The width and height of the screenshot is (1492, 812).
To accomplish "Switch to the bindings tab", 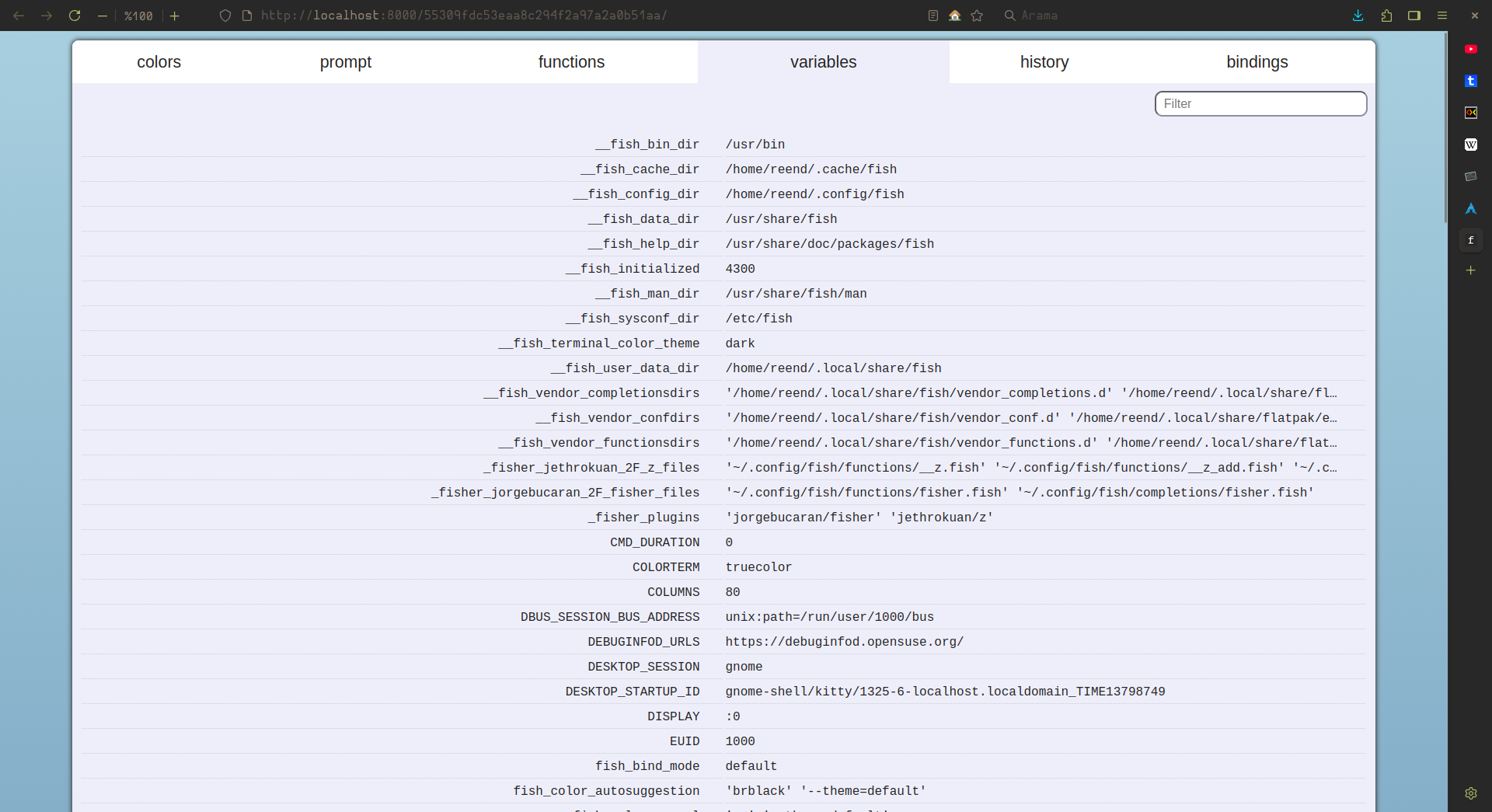I will [1257, 62].
